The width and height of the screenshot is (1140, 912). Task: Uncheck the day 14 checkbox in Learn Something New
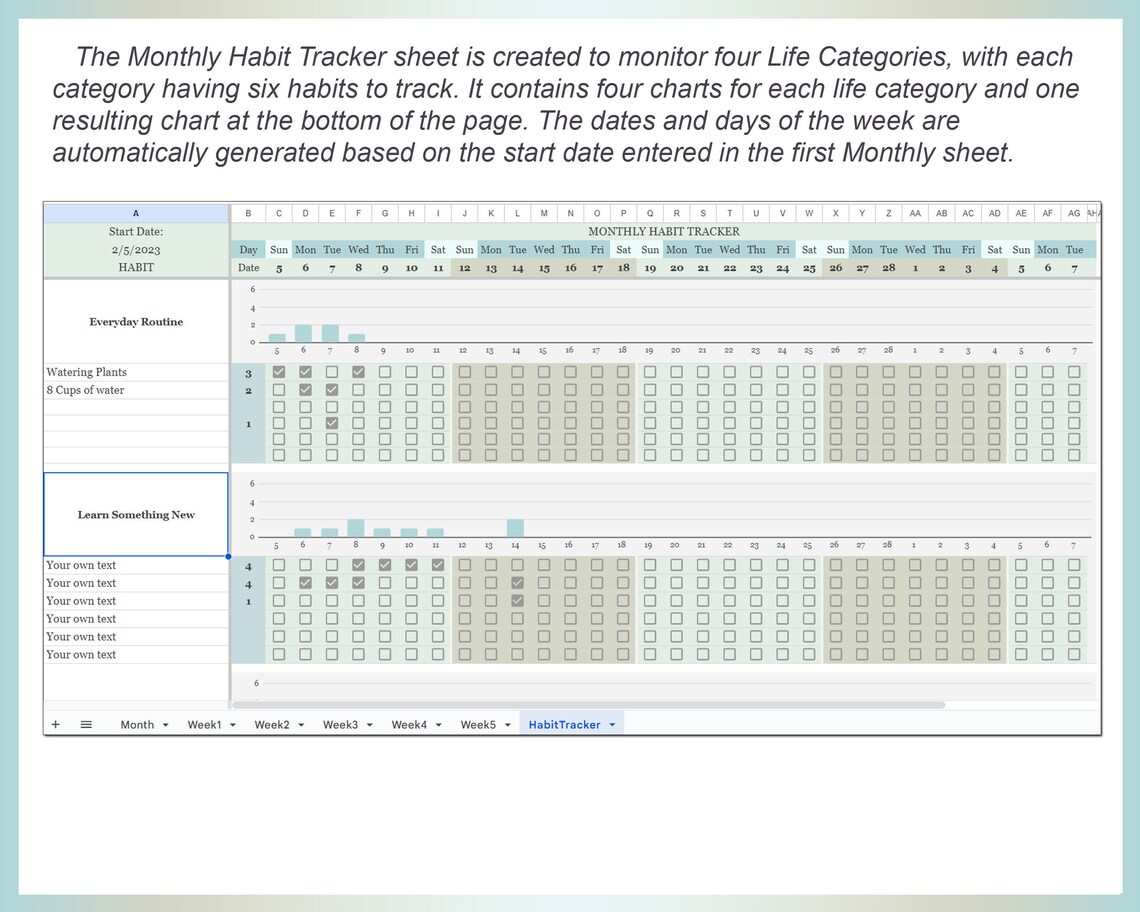coord(517,582)
